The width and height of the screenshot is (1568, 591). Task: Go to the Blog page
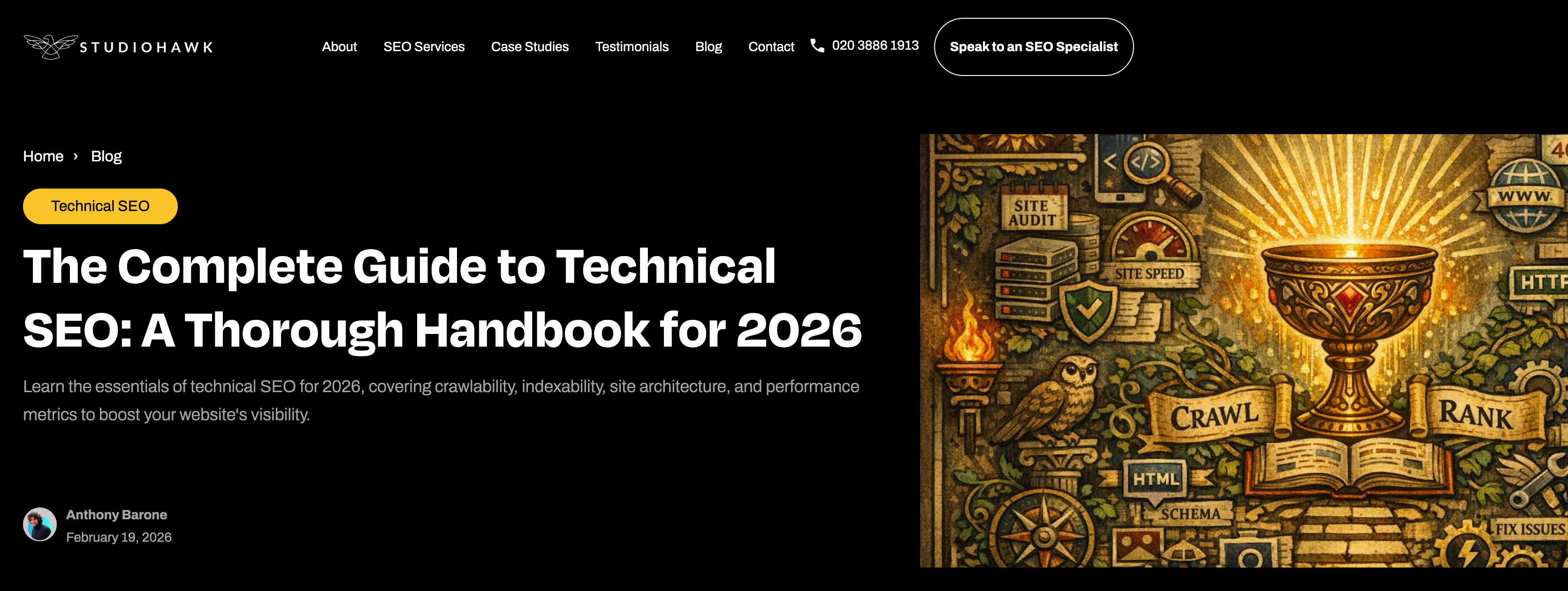[x=708, y=46]
